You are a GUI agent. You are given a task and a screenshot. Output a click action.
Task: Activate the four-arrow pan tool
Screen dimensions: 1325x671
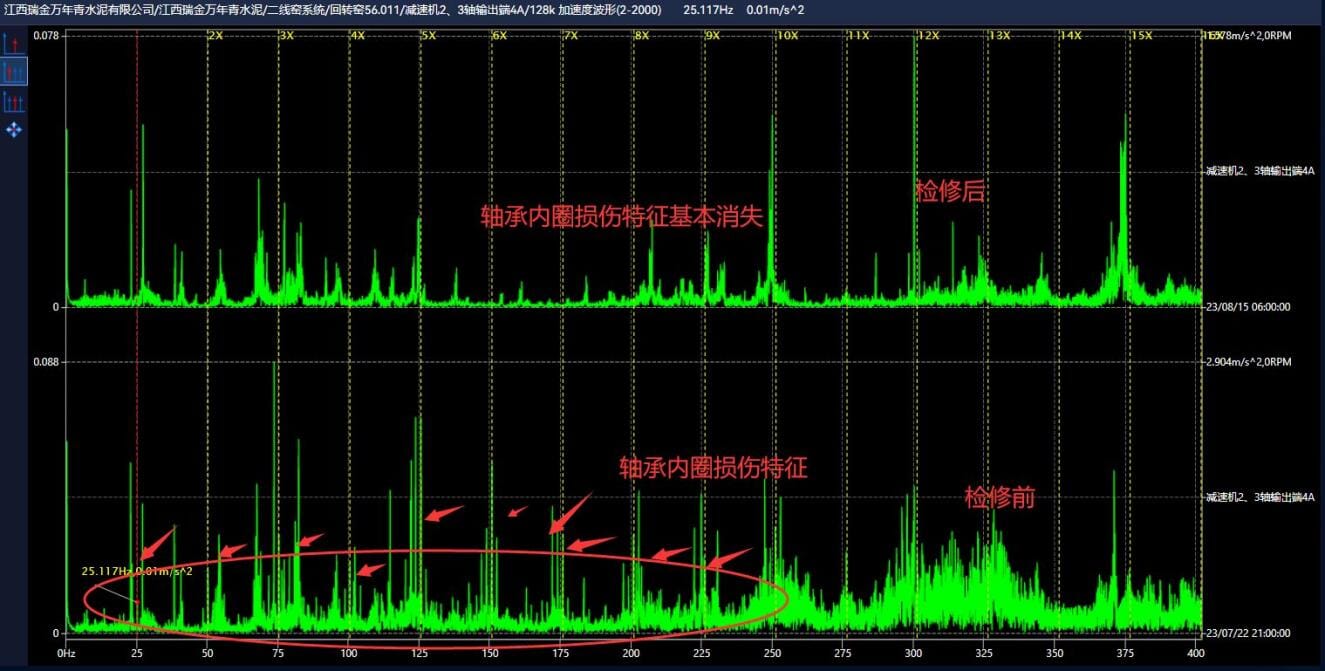[x=14, y=129]
